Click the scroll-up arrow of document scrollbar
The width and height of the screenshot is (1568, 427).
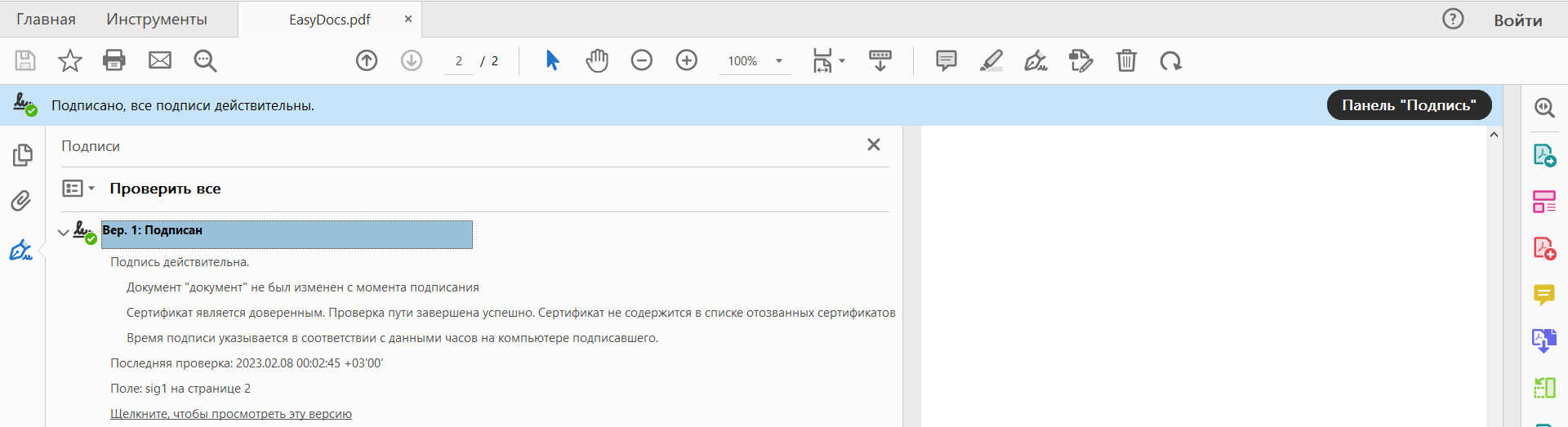(x=1494, y=135)
